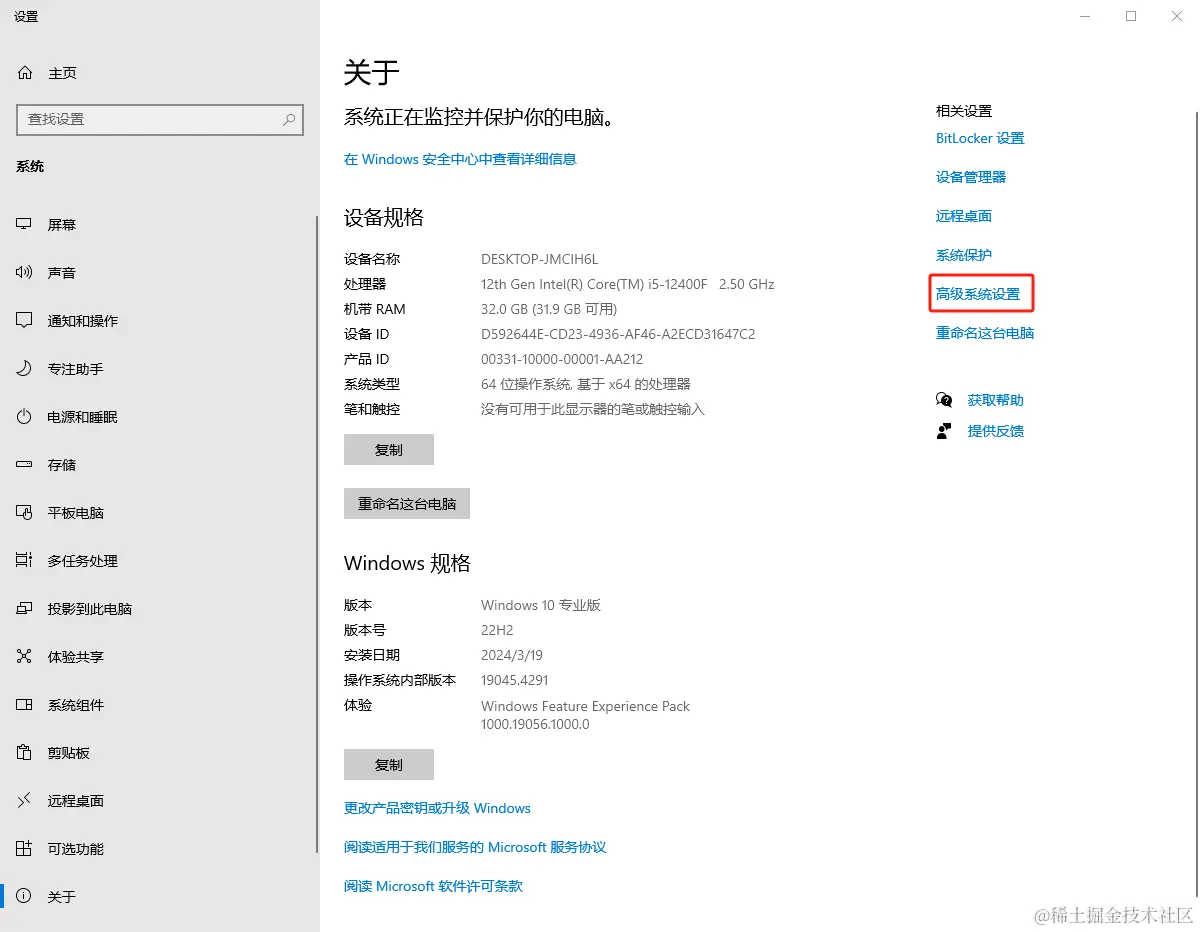Screen dimensions: 1200x932
Task: Click the Optional features icon
Action: pyautogui.click(x=25, y=849)
